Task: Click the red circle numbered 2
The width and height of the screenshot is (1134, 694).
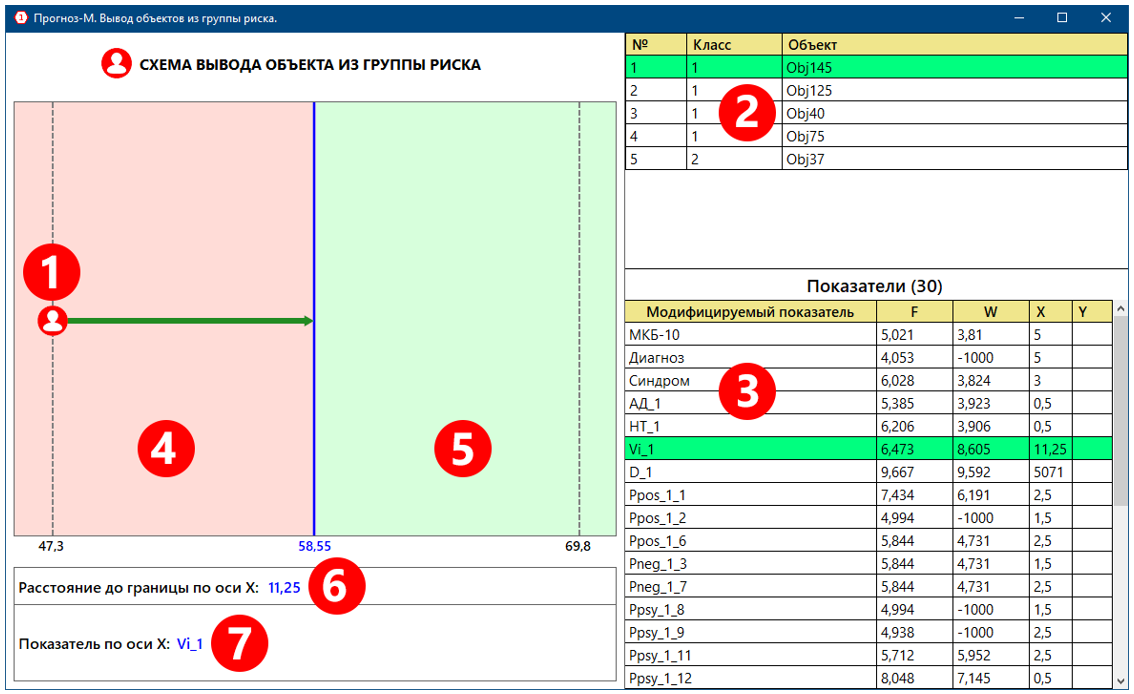Action: point(747,114)
